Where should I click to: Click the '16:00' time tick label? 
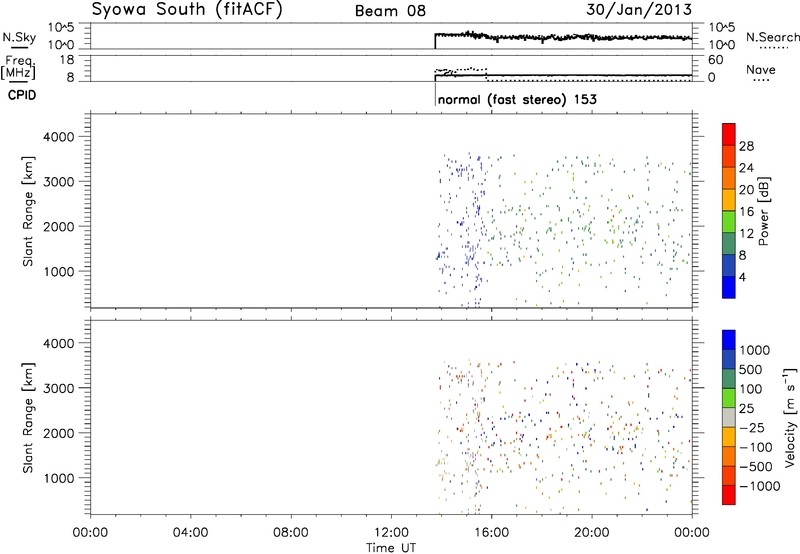[491, 533]
